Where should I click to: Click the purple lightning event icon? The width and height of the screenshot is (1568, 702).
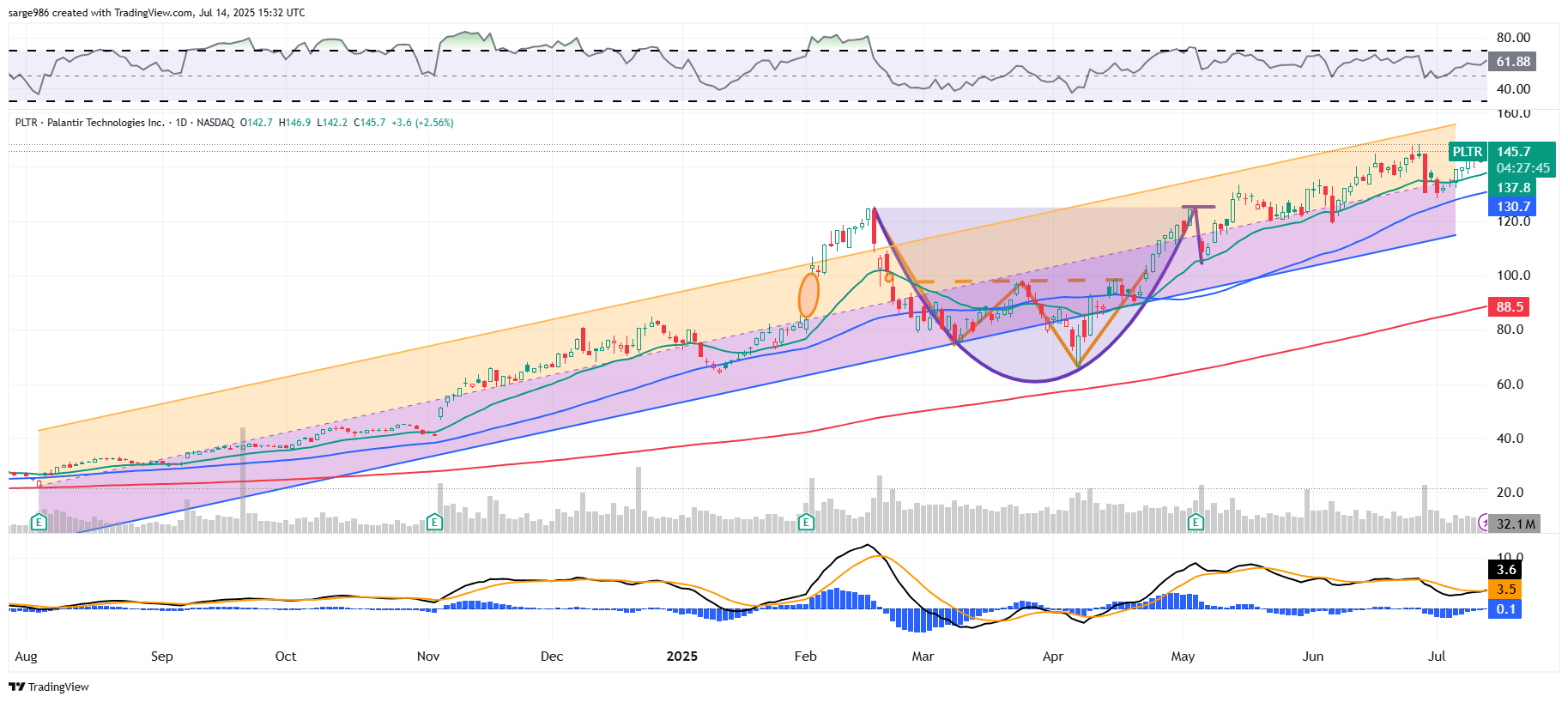click(x=1484, y=522)
